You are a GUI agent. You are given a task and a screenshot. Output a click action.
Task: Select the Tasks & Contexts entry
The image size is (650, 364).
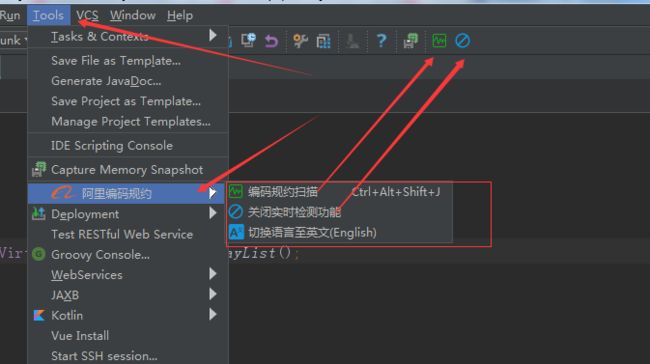tap(128, 36)
